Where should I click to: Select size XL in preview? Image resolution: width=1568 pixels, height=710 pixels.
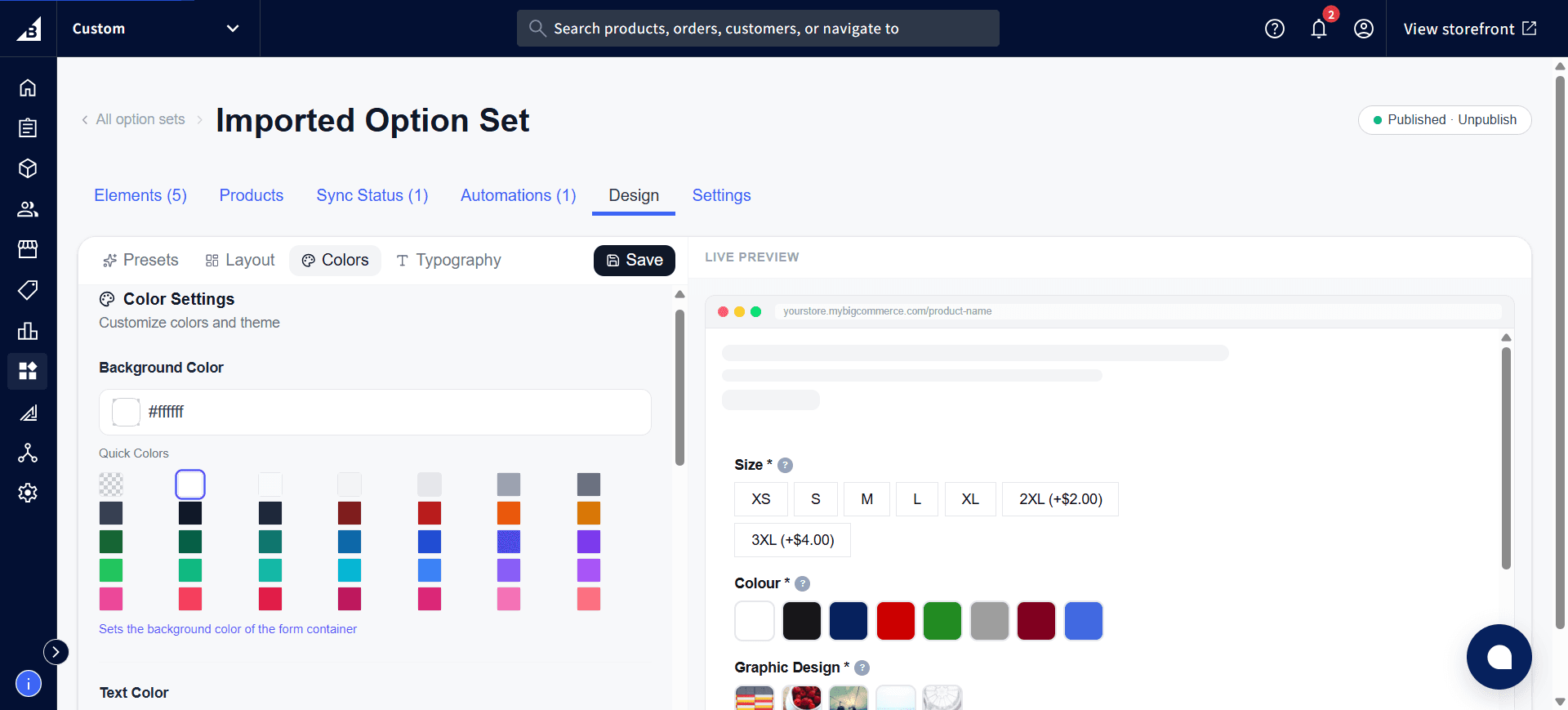[x=970, y=499]
